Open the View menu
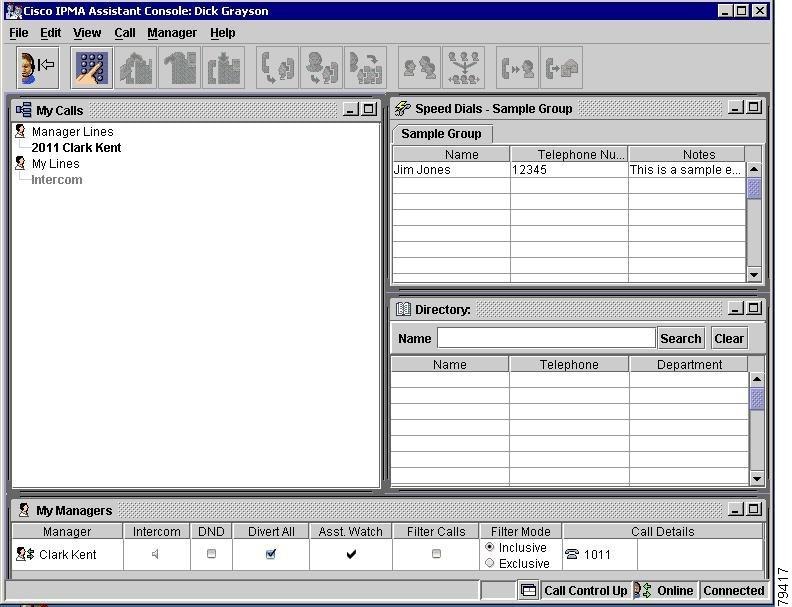Image resolution: width=792 pixels, height=607 pixels. pos(87,33)
